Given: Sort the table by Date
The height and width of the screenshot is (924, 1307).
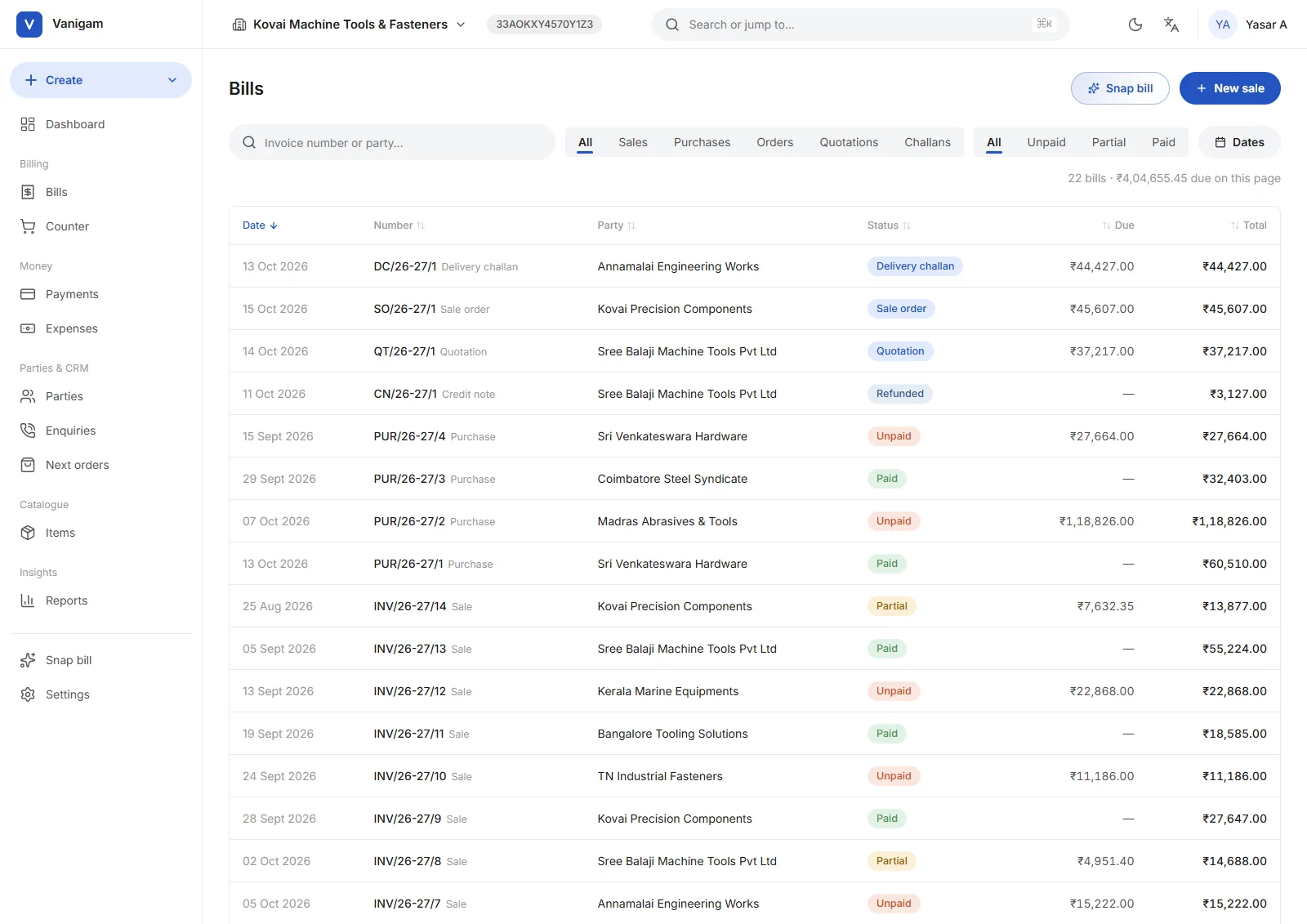Looking at the screenshot, I should tap(260, 225).
